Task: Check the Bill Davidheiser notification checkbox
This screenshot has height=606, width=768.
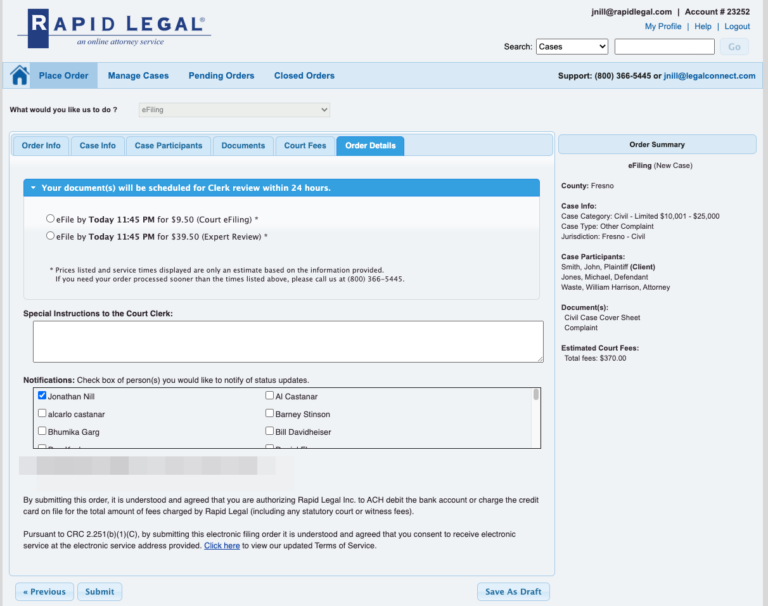Action: tap(269, 431)
